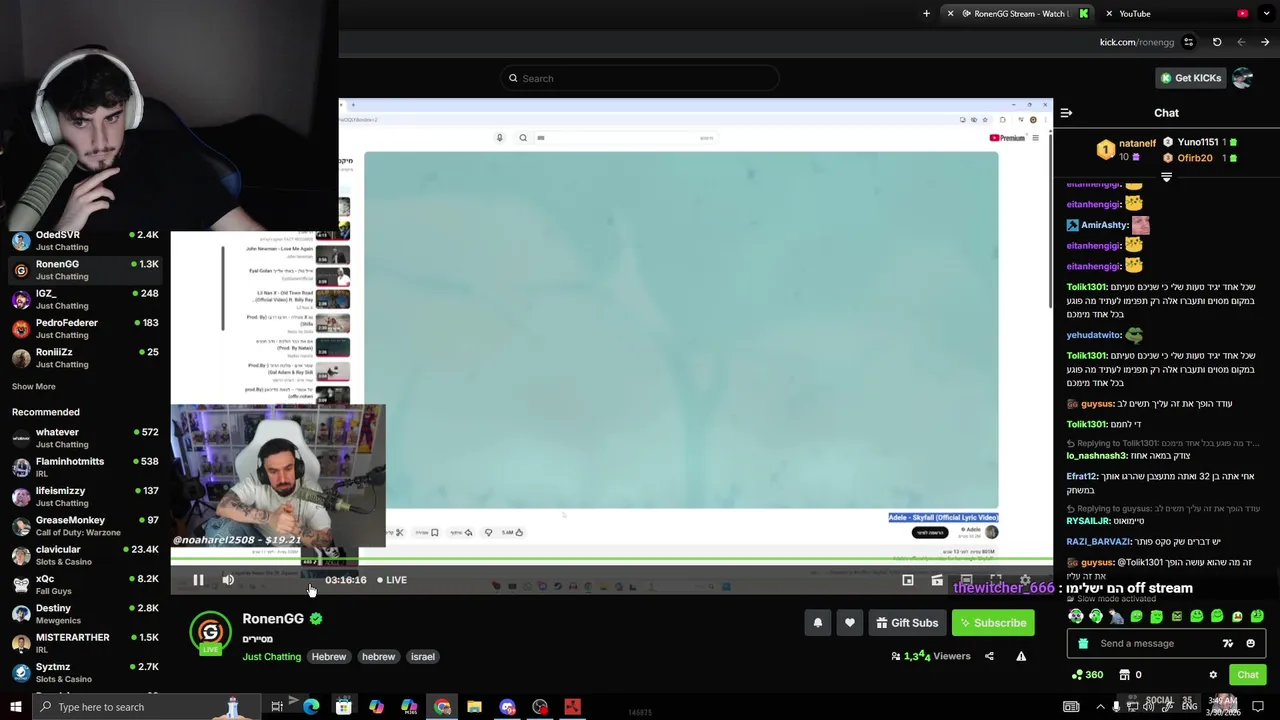Jump to LIVE indicator in player
The height and width of the screenshot is (720, 1280).
pyautogui.click(x=392, y=580)
